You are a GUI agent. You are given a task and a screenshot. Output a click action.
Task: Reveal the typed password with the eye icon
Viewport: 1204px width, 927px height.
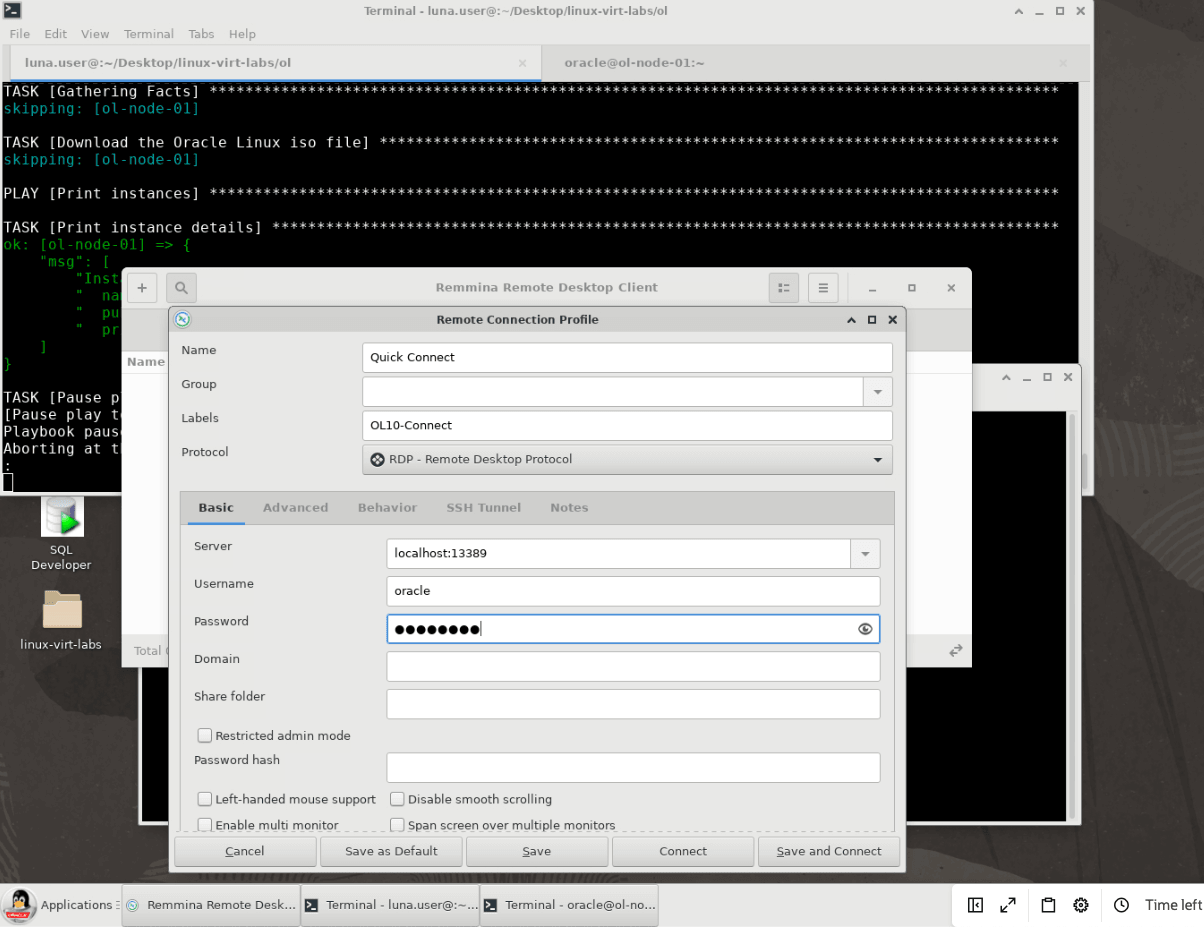point(864,629)
